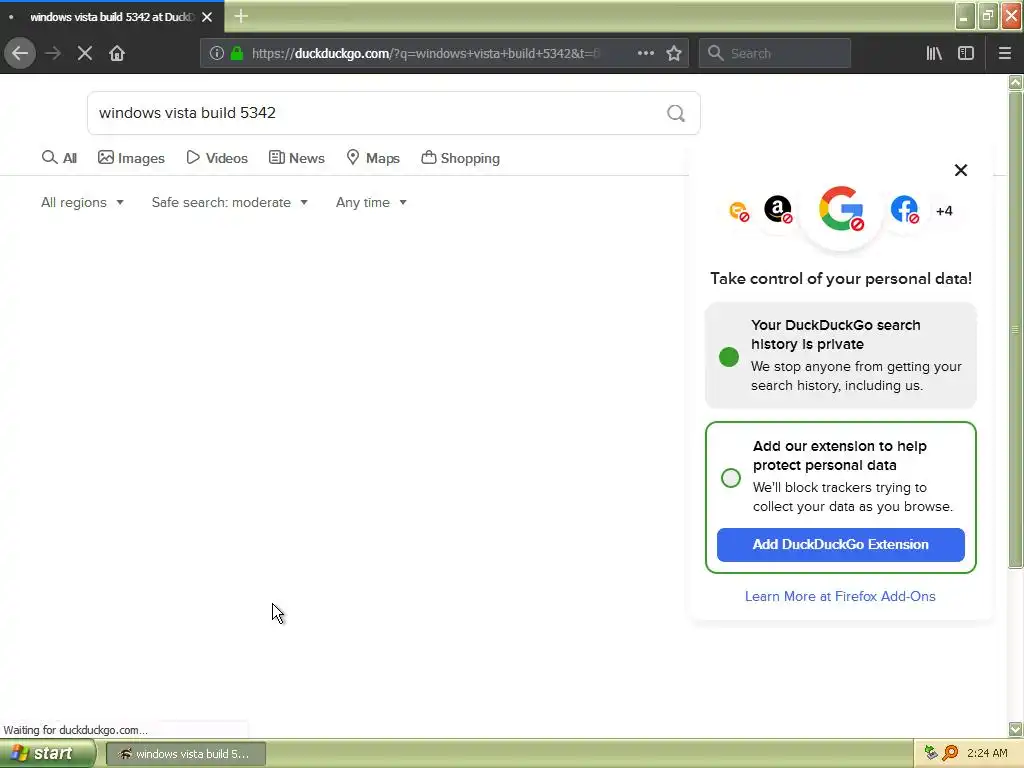The width and height of the screenshot is (1024, 768).
Task: Click 'Waiting for duckduckgo.com...' status text
Action: 76,730
